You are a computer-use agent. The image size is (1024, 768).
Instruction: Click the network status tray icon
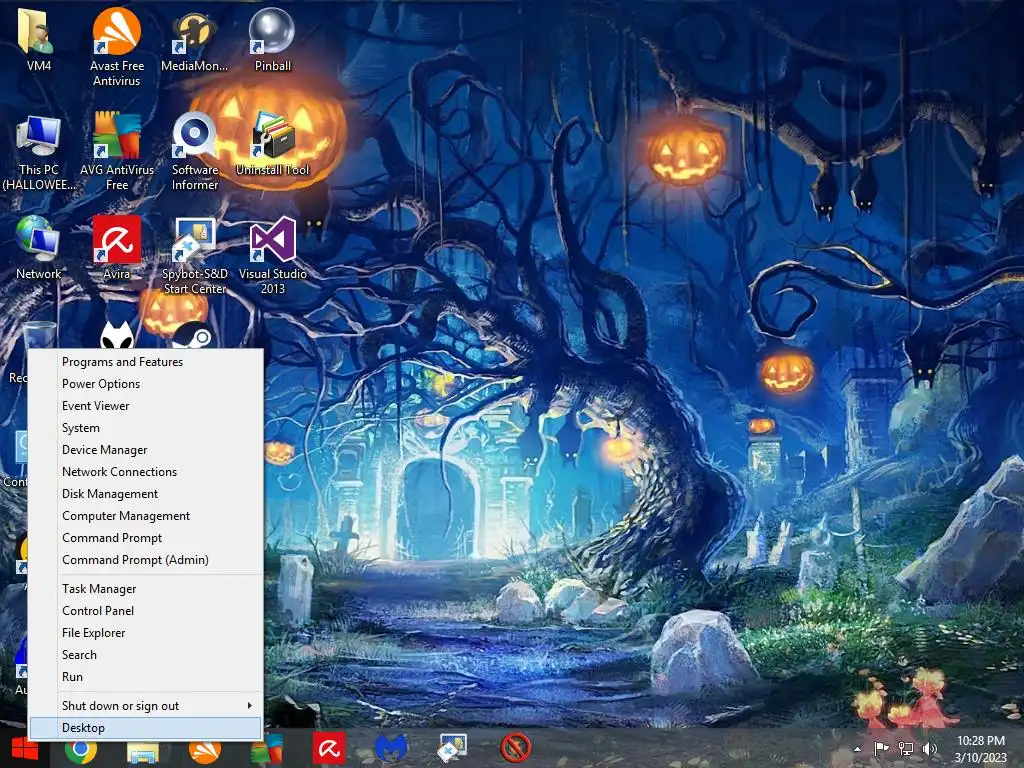pyautogui.click(x=905, y=748)
